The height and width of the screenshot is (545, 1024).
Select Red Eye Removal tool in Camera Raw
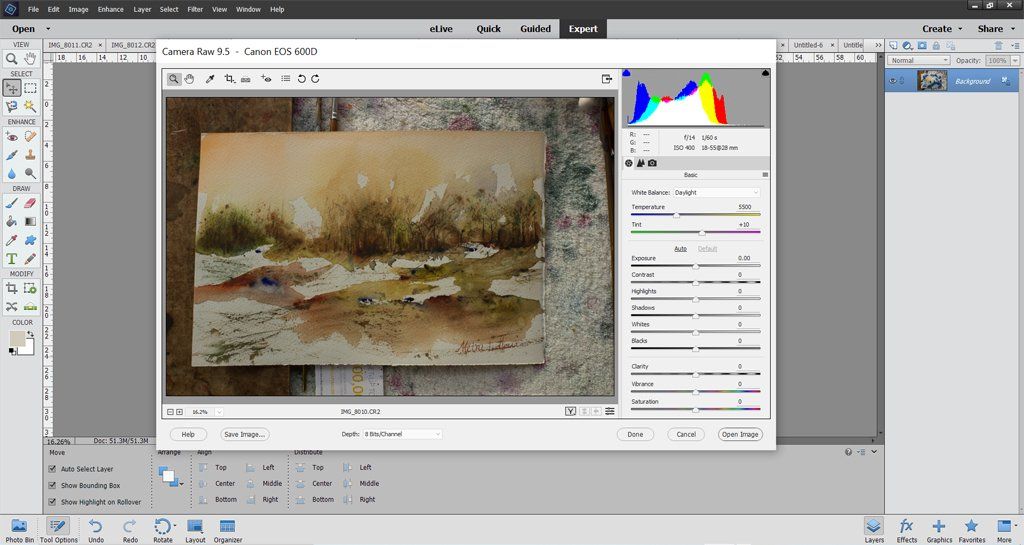[266, 79]
